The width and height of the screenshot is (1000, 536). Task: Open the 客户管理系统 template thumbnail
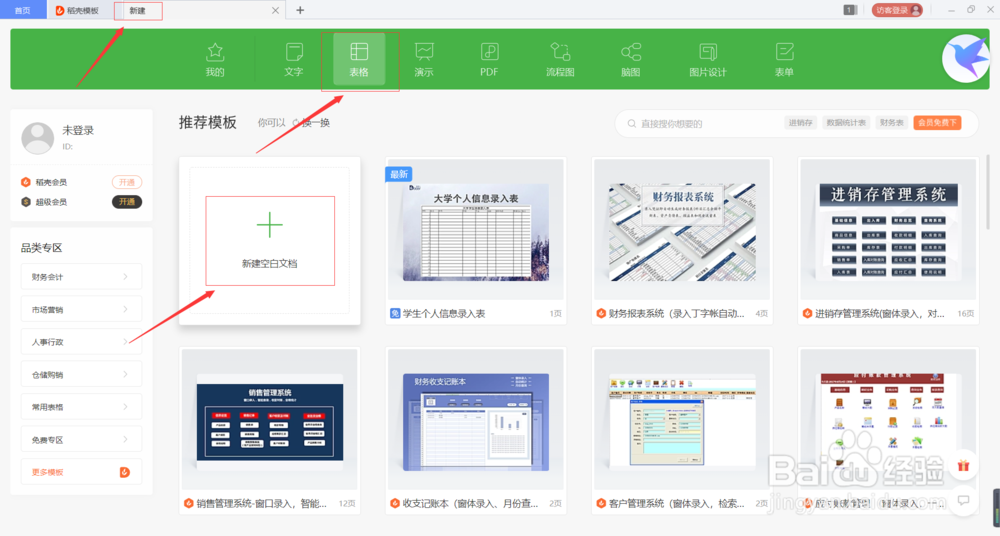coord(682,420)
